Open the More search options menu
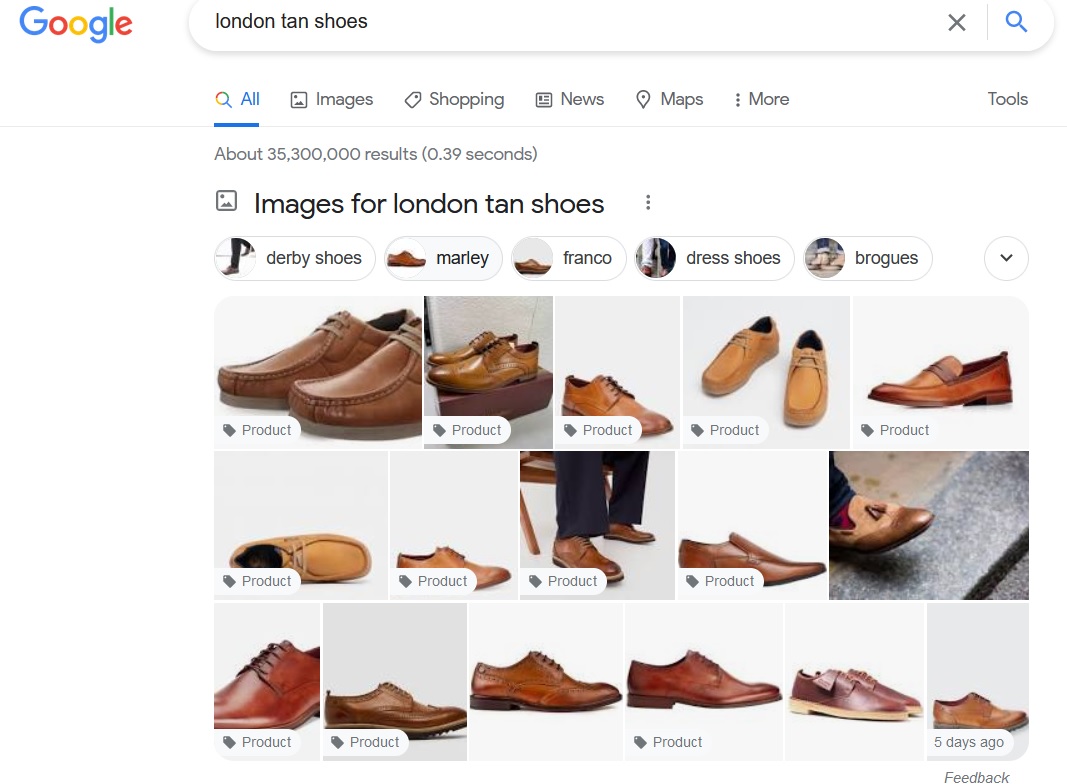Screen dimensions: 1067x784 tap(761, 99)
